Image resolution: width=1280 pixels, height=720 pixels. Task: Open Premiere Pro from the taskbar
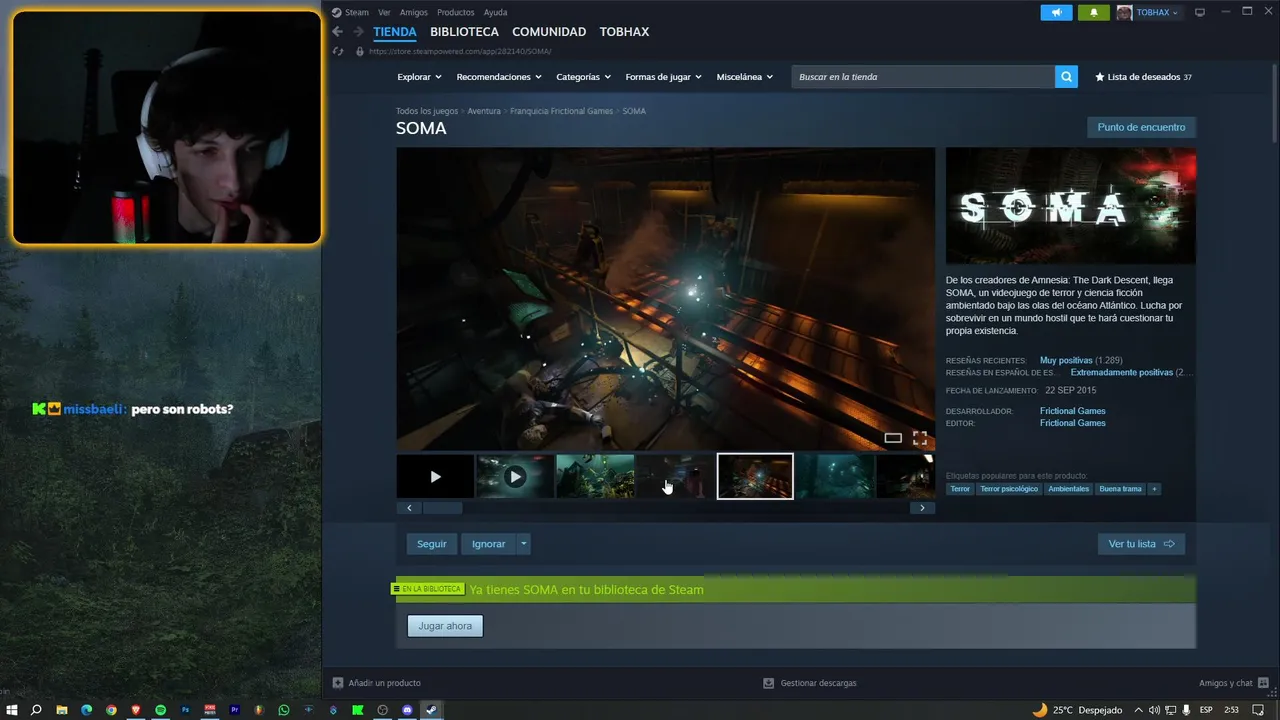[x=235, y=710]
